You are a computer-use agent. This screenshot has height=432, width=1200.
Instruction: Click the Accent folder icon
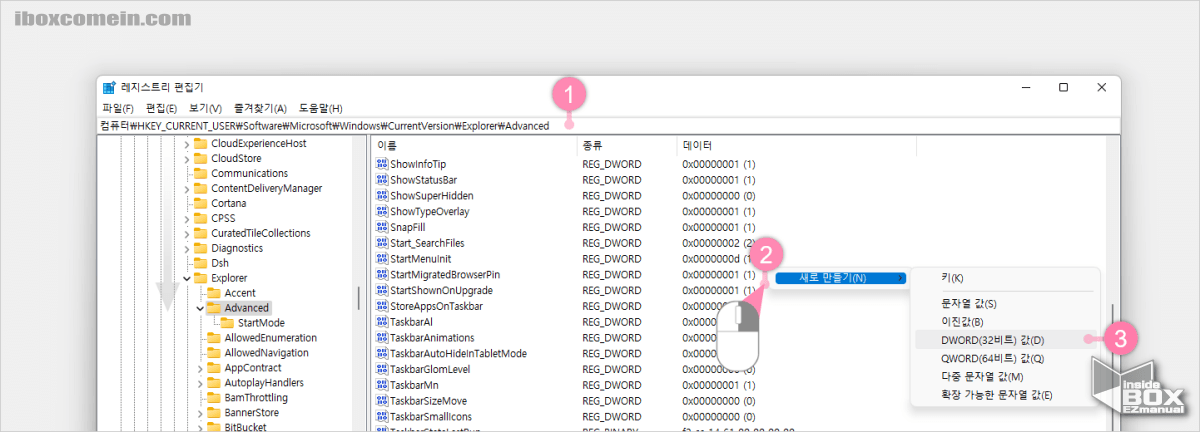(213, 293)
